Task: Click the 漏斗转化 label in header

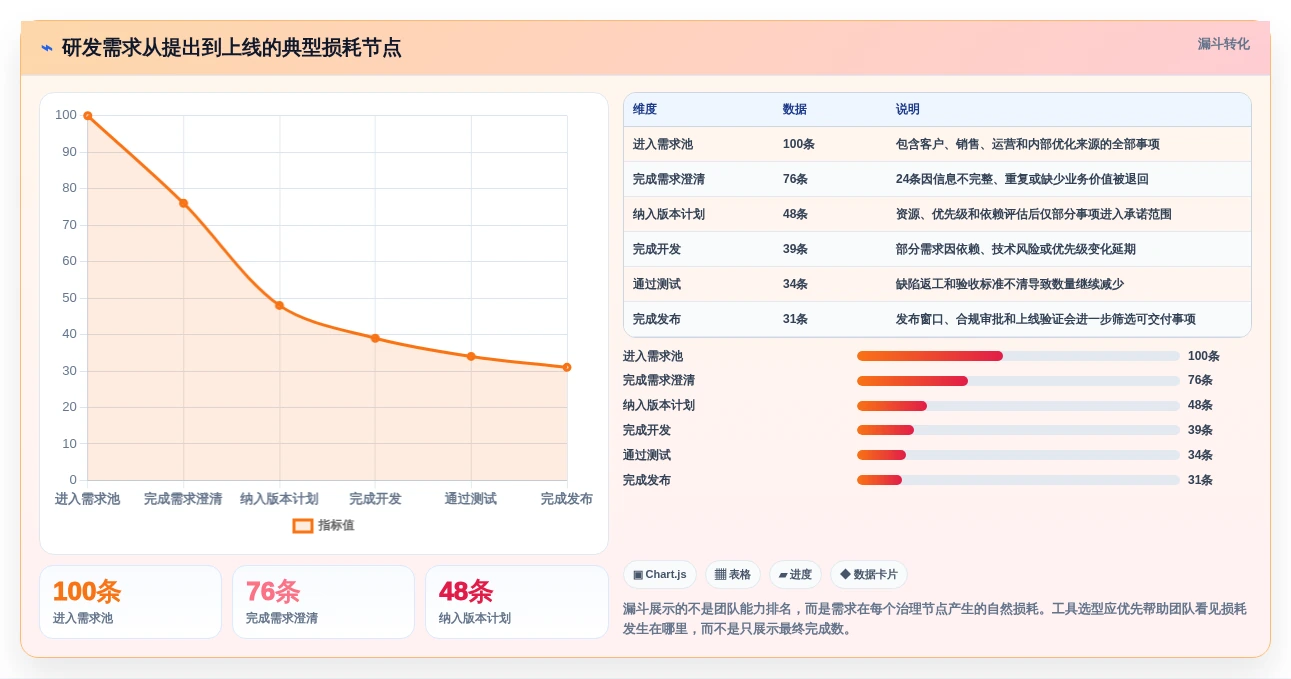Action: [1224, 44]
